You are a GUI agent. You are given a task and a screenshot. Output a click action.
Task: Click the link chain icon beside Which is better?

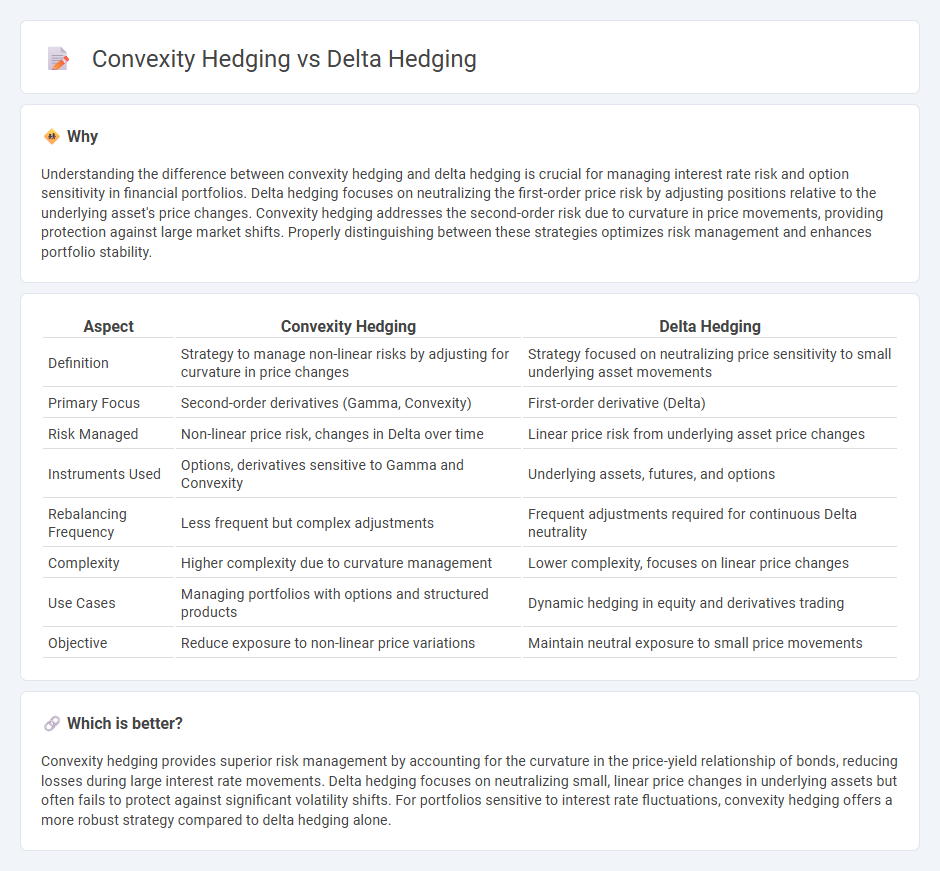(x=52, y=724)
